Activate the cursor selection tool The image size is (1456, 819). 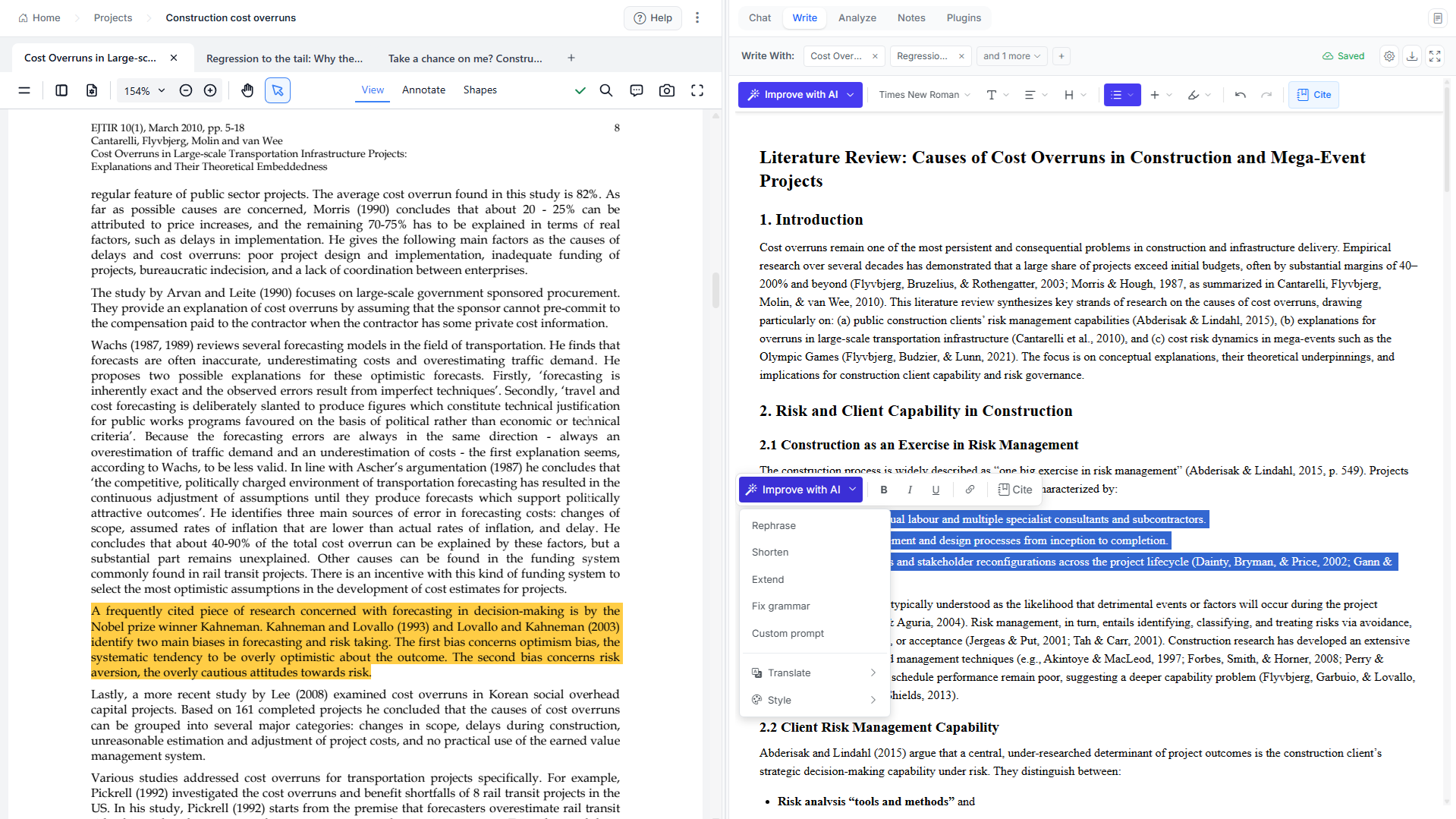pos(278,90)
